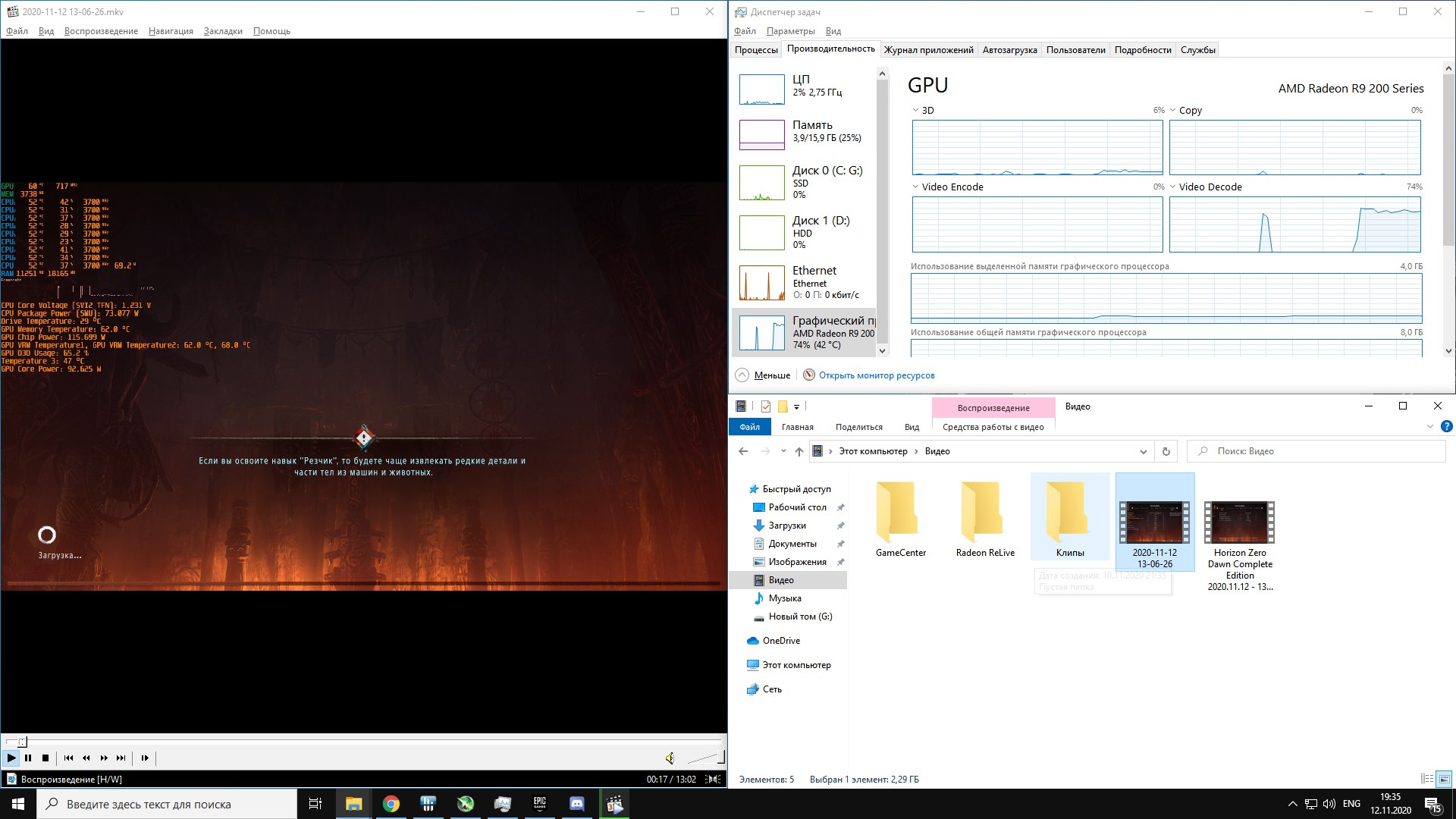Select the ЦП performance item
Screen dimensions: 1456x819
tap(804, 89)
